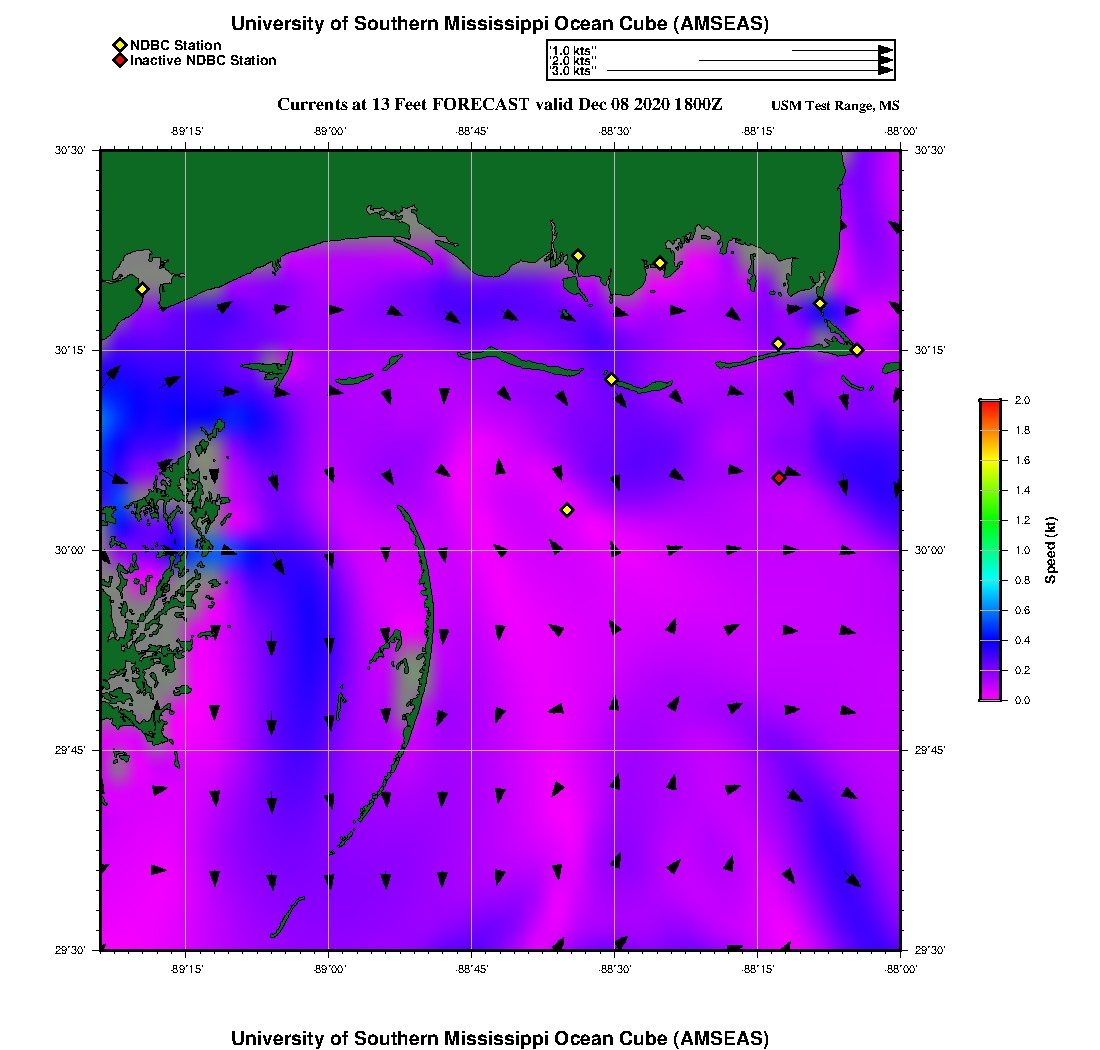Image resolution: width=1100 pixels, height=1050 pixels.
Task: Click the arrowhead of the 3.0 kts scale
Action: point(885,71)
